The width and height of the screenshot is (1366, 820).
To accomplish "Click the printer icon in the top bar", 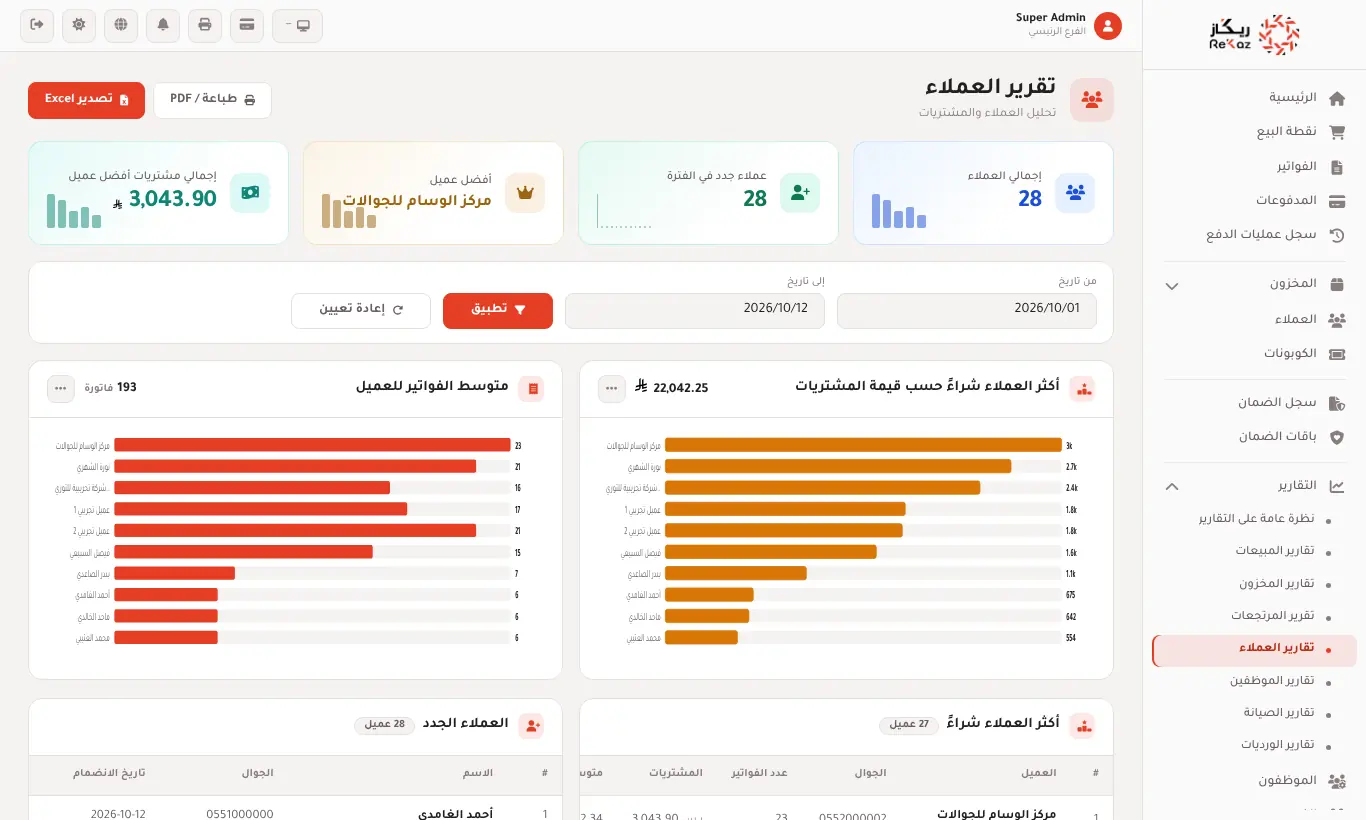I will (x=205, y=25).
